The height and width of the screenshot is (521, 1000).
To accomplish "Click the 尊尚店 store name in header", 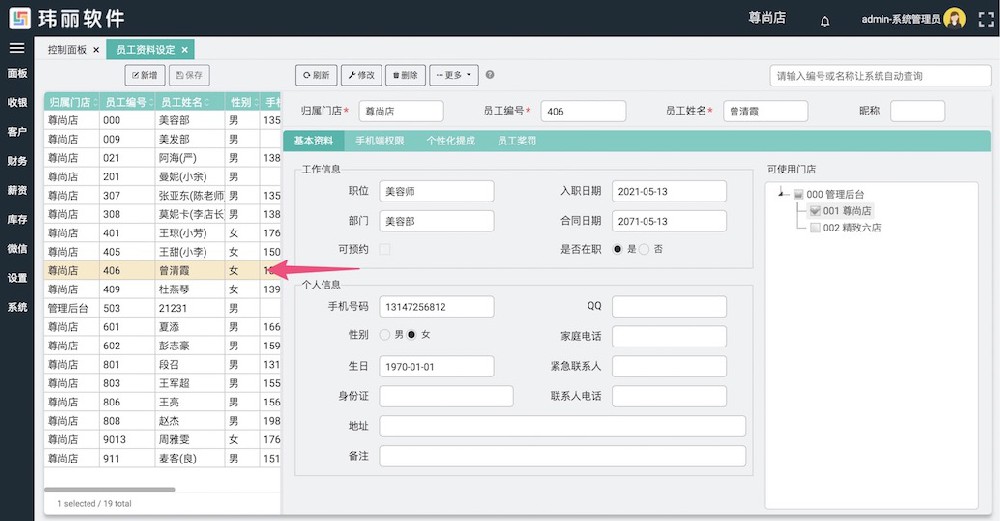I will (x=767, y=18).
